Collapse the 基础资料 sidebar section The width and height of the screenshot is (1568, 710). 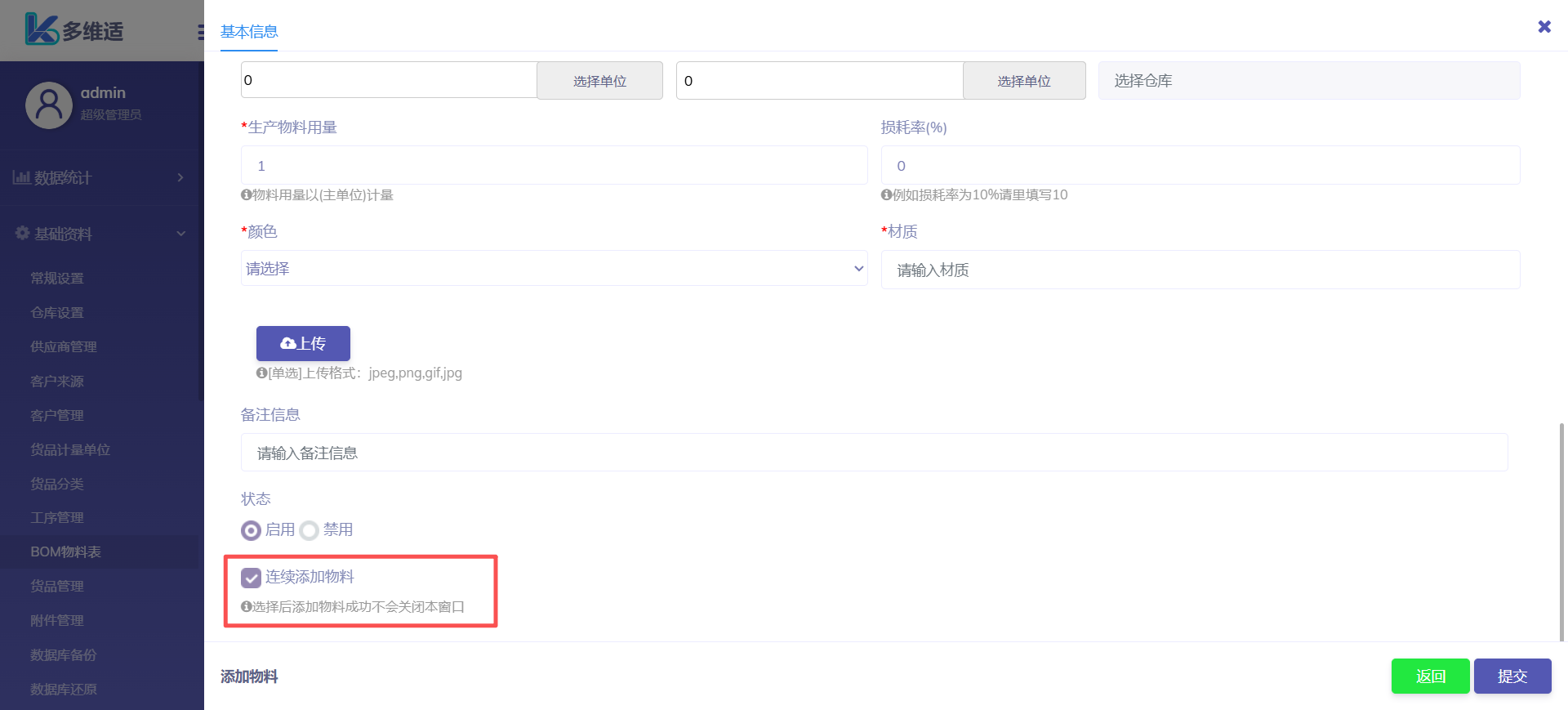180,234
